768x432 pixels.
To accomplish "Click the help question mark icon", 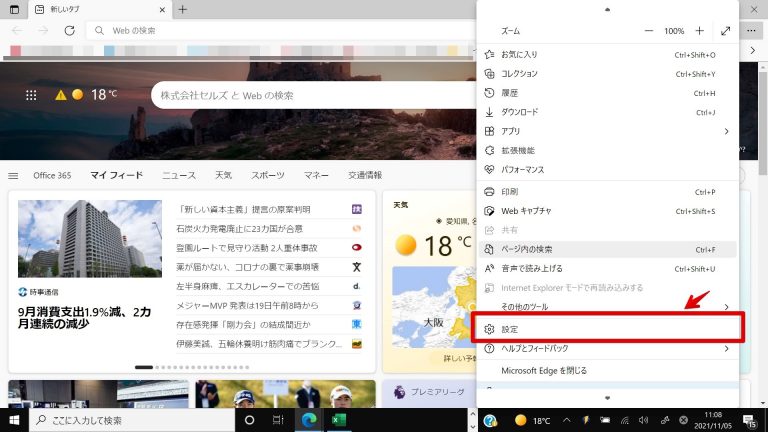I will point(489,348).
